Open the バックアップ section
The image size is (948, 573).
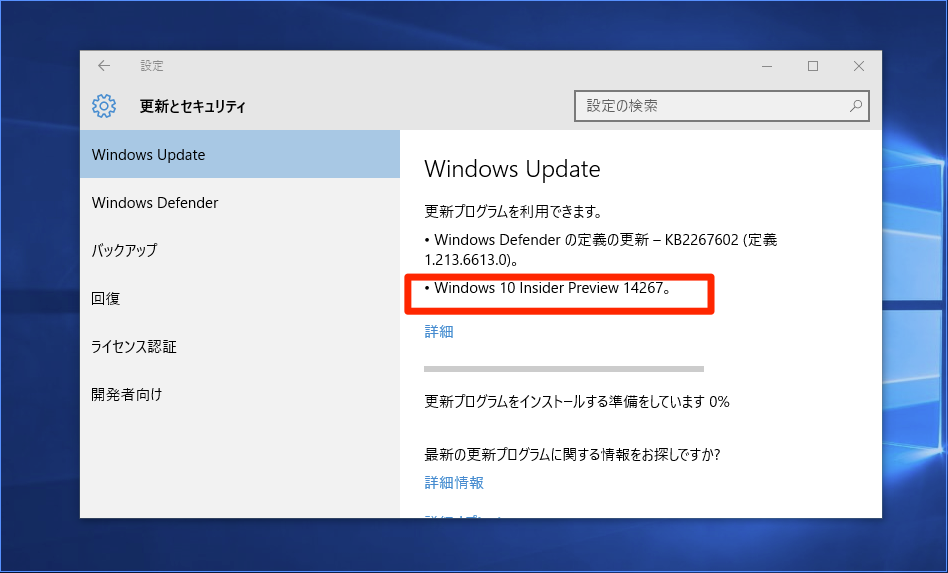239,250
